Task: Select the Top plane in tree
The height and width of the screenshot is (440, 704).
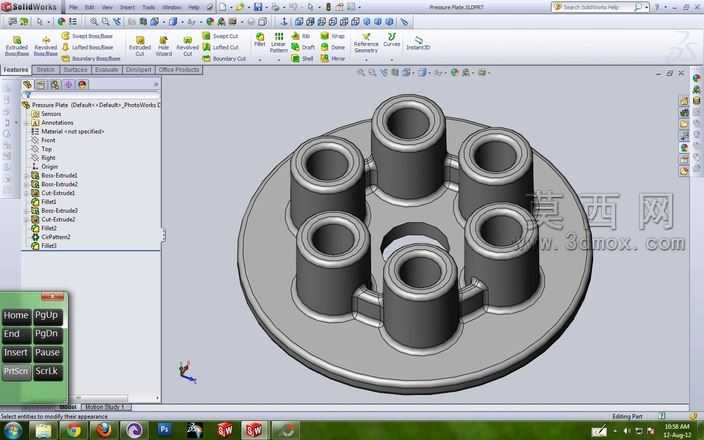Action: (x=42, y=149)
